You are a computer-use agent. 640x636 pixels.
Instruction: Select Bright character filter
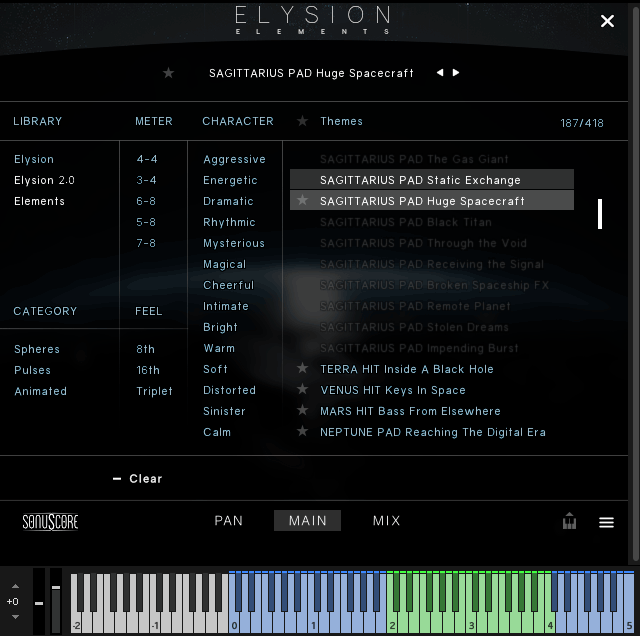[x=220, y=327]
